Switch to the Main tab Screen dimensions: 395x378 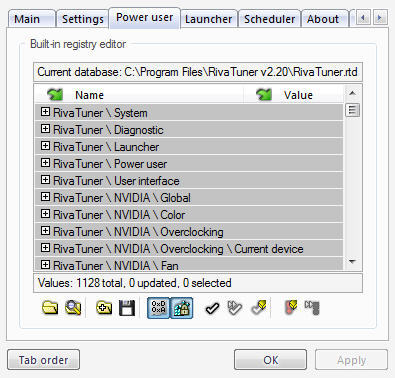(31, 19)
